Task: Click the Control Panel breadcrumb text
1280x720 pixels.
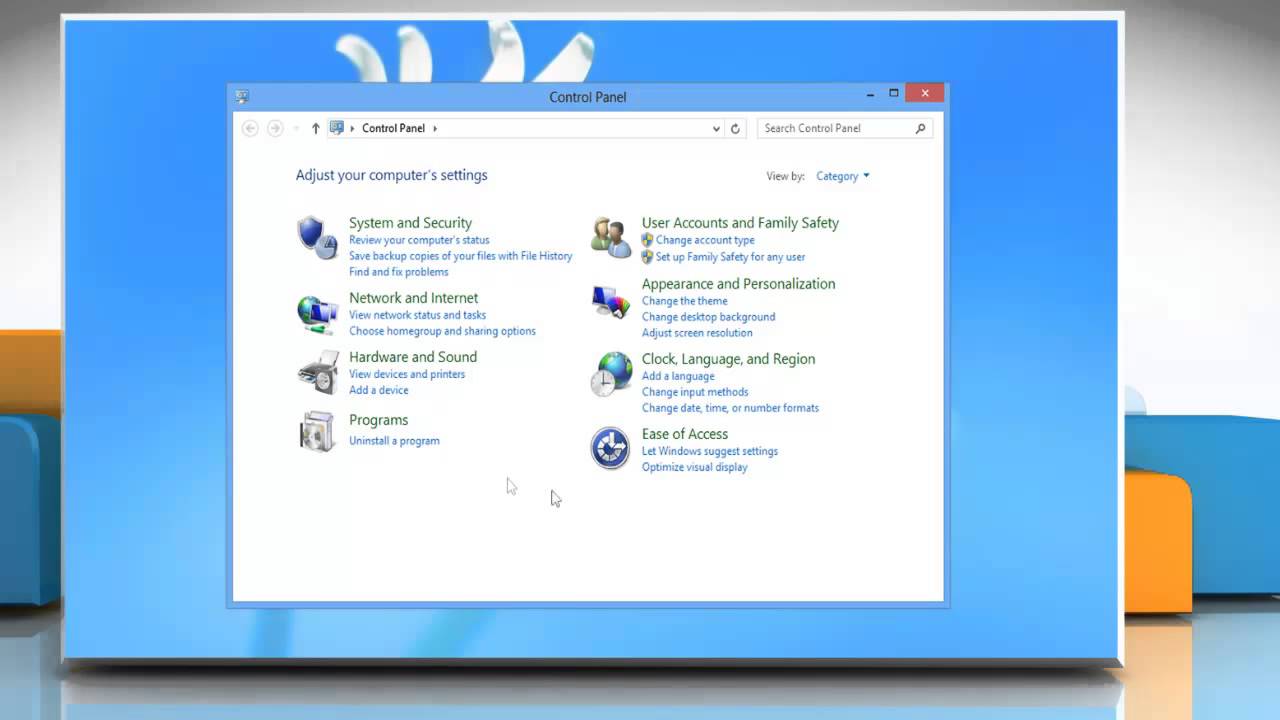Action: (x=393, y=128)
